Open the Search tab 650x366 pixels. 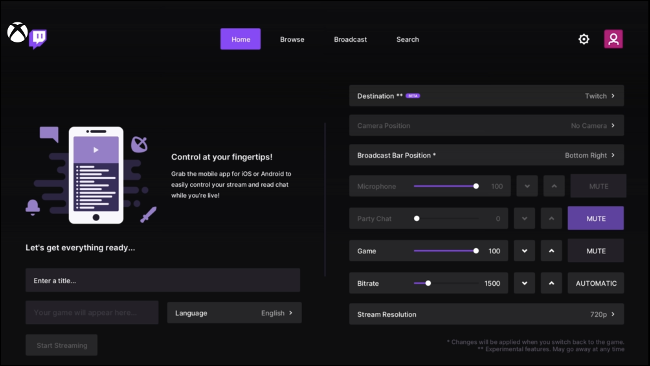click(x=407, y=39)
